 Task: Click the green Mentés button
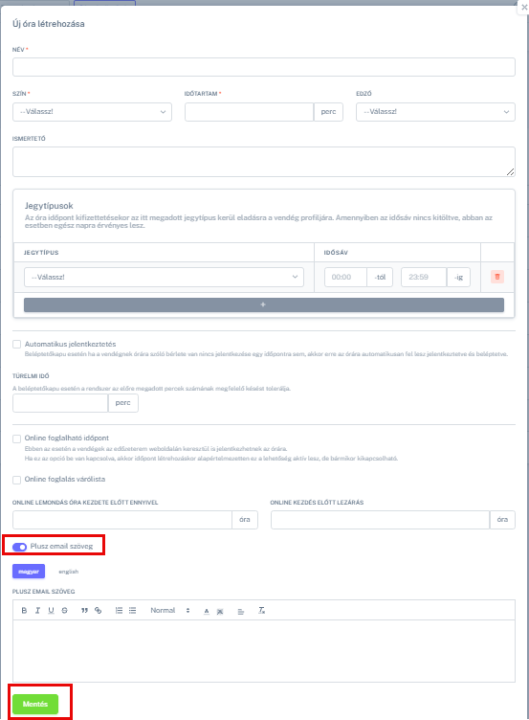(x=35, y=704)
